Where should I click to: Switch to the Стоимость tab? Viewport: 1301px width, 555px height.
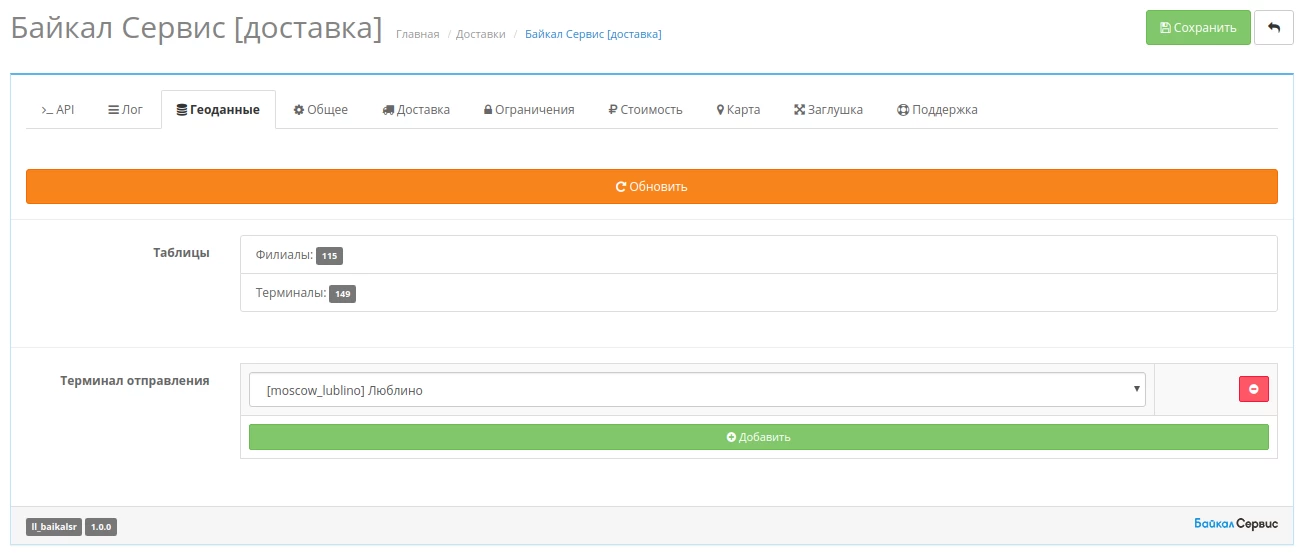645,109
